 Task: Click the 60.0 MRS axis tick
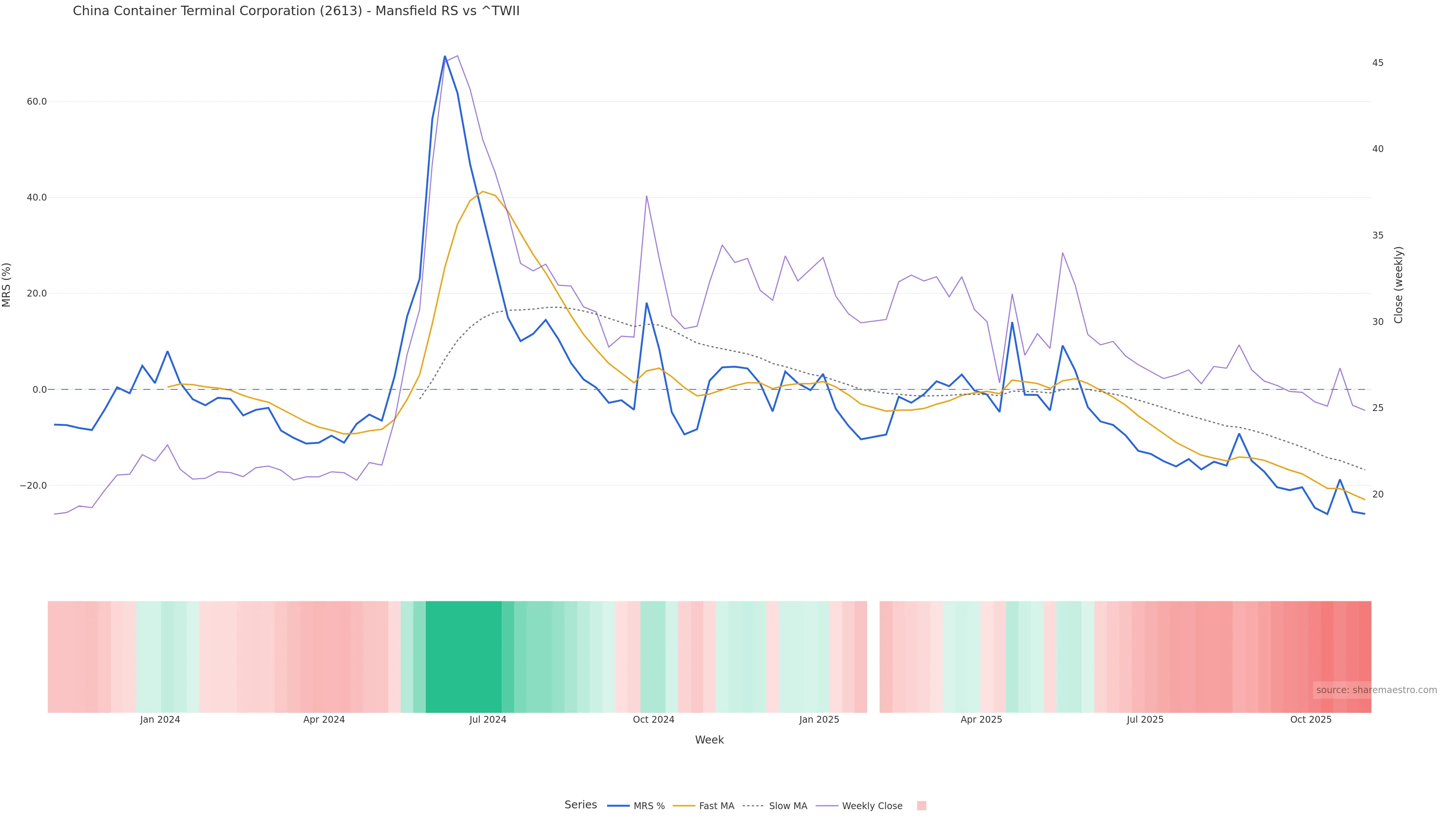tap(37, 102)
